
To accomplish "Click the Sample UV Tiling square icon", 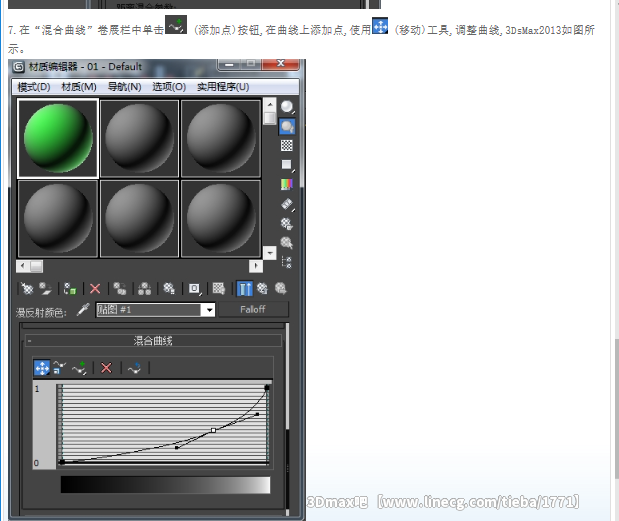I will (287, 165).
